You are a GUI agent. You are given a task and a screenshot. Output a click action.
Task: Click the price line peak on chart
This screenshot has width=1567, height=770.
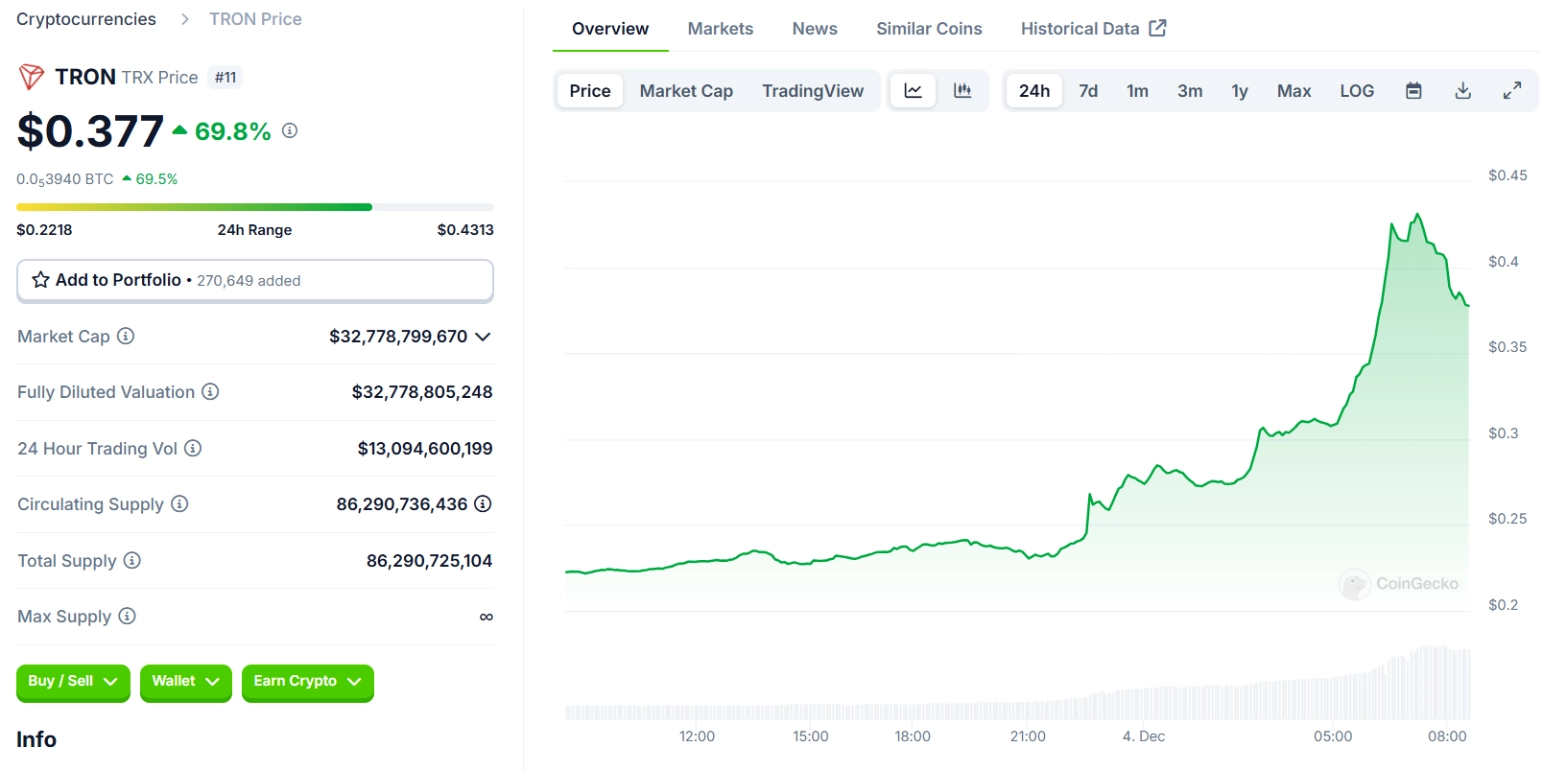pyautogui.click(x=1417, y=214)
